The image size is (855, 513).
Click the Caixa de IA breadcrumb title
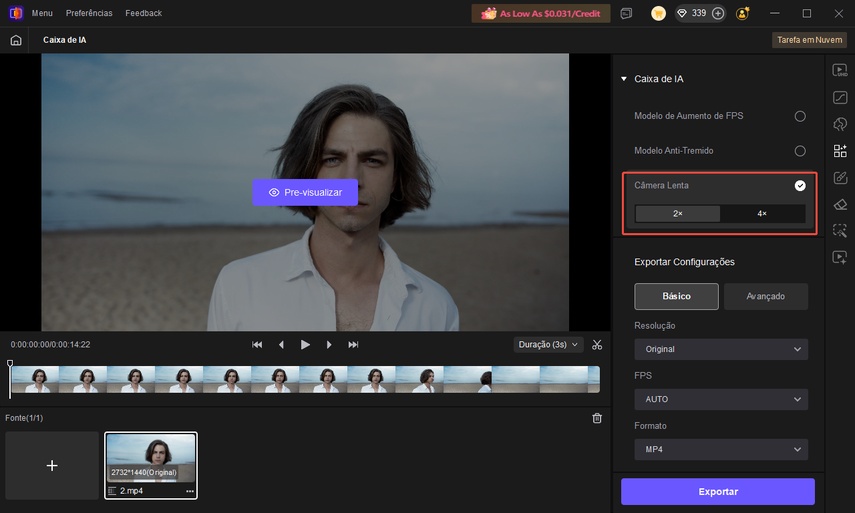coord(64,40)
